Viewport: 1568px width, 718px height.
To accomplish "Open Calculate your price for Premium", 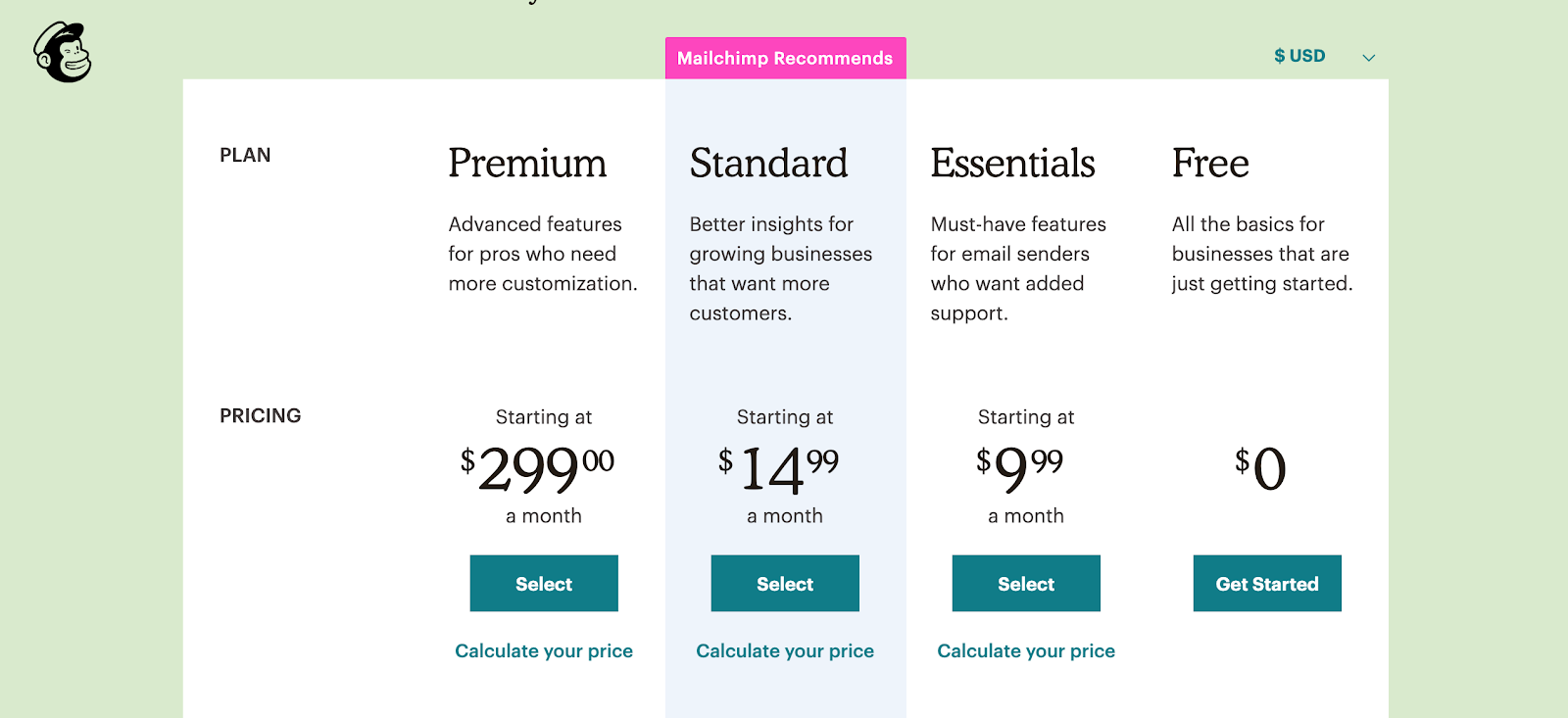I will (x=544, y=651).
